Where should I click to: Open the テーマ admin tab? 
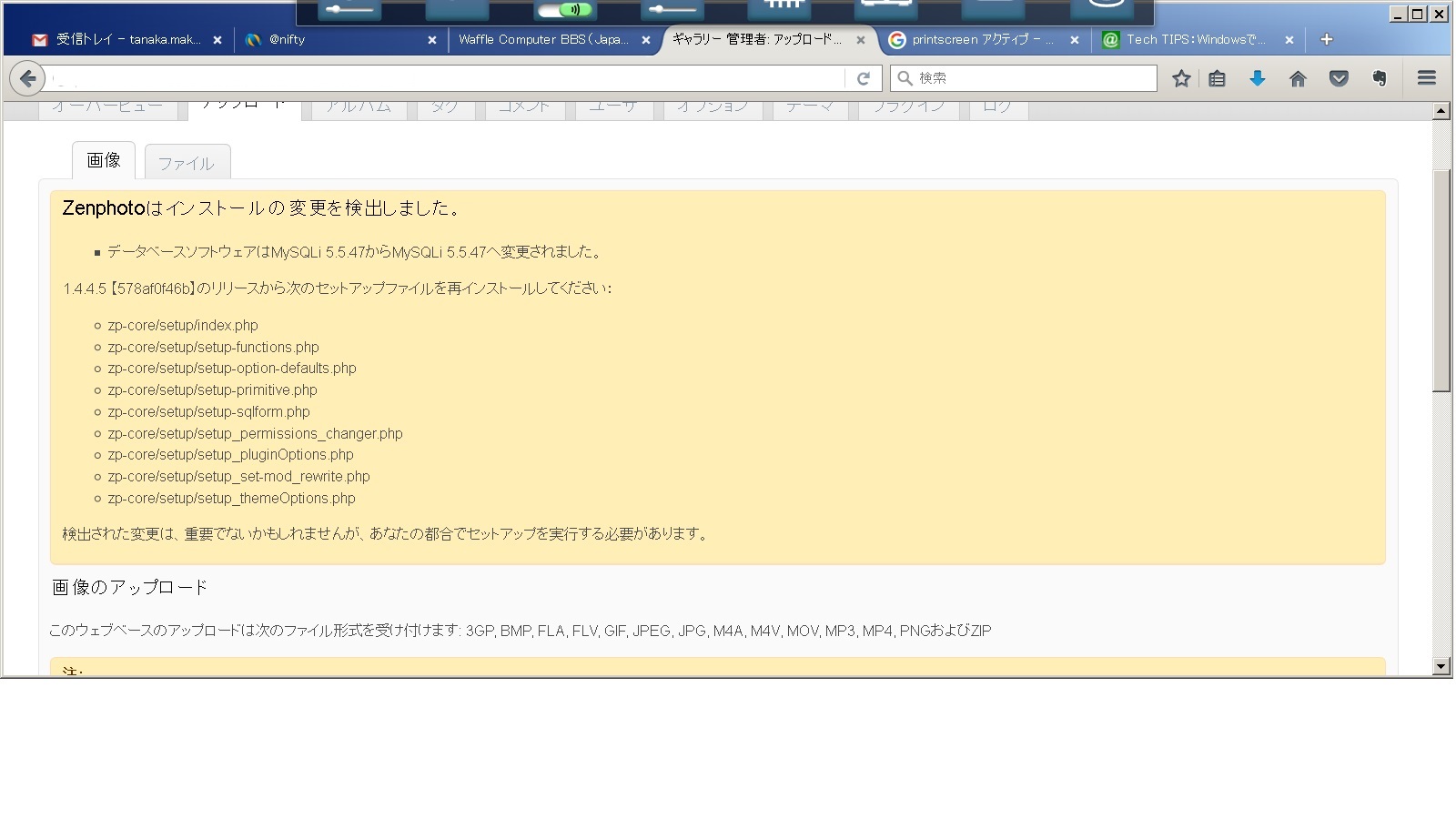click(x=810, y=109)
